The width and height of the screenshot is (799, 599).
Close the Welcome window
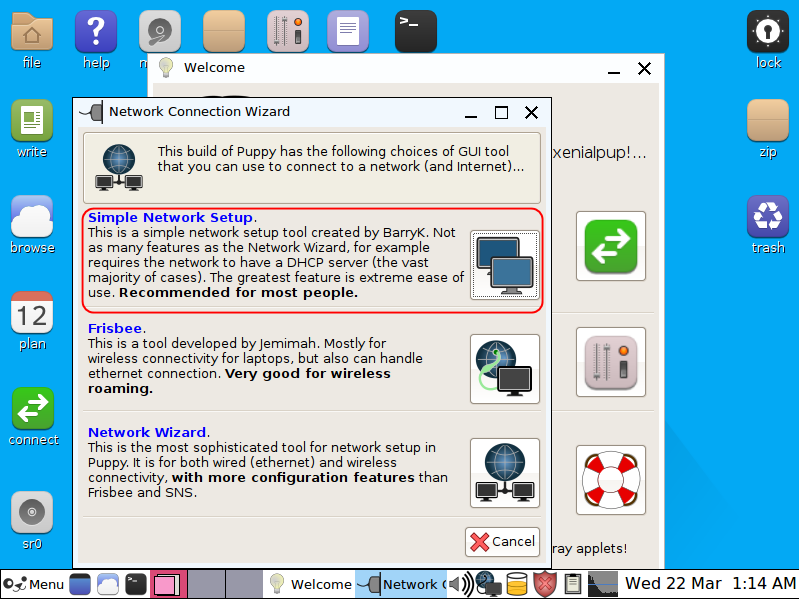645,68
